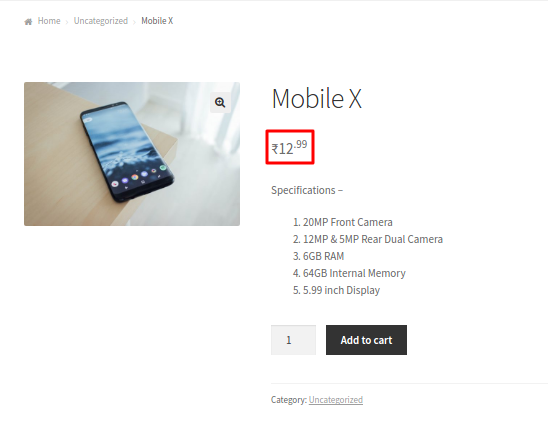The image size is (548, 427).
Task: Select the Mobile X breadcrumb text
Action: point(157,21)
